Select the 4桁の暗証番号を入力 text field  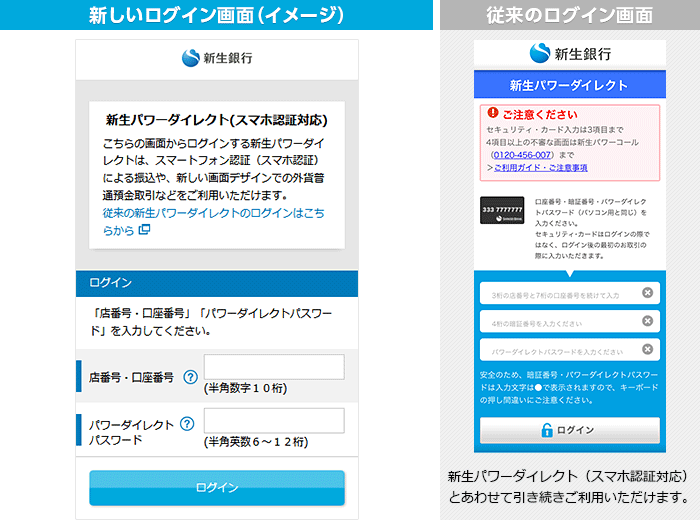tap(557, 321)
